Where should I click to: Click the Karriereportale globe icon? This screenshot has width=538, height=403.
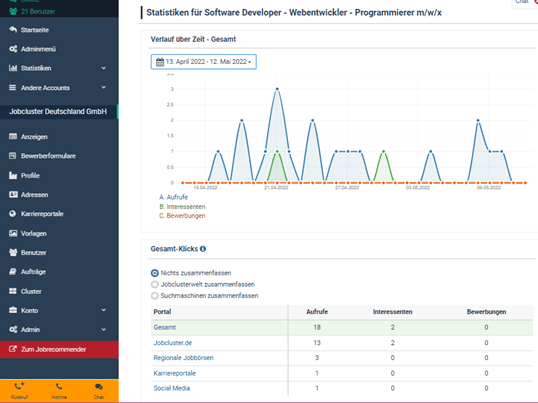[x=13, y=214]
